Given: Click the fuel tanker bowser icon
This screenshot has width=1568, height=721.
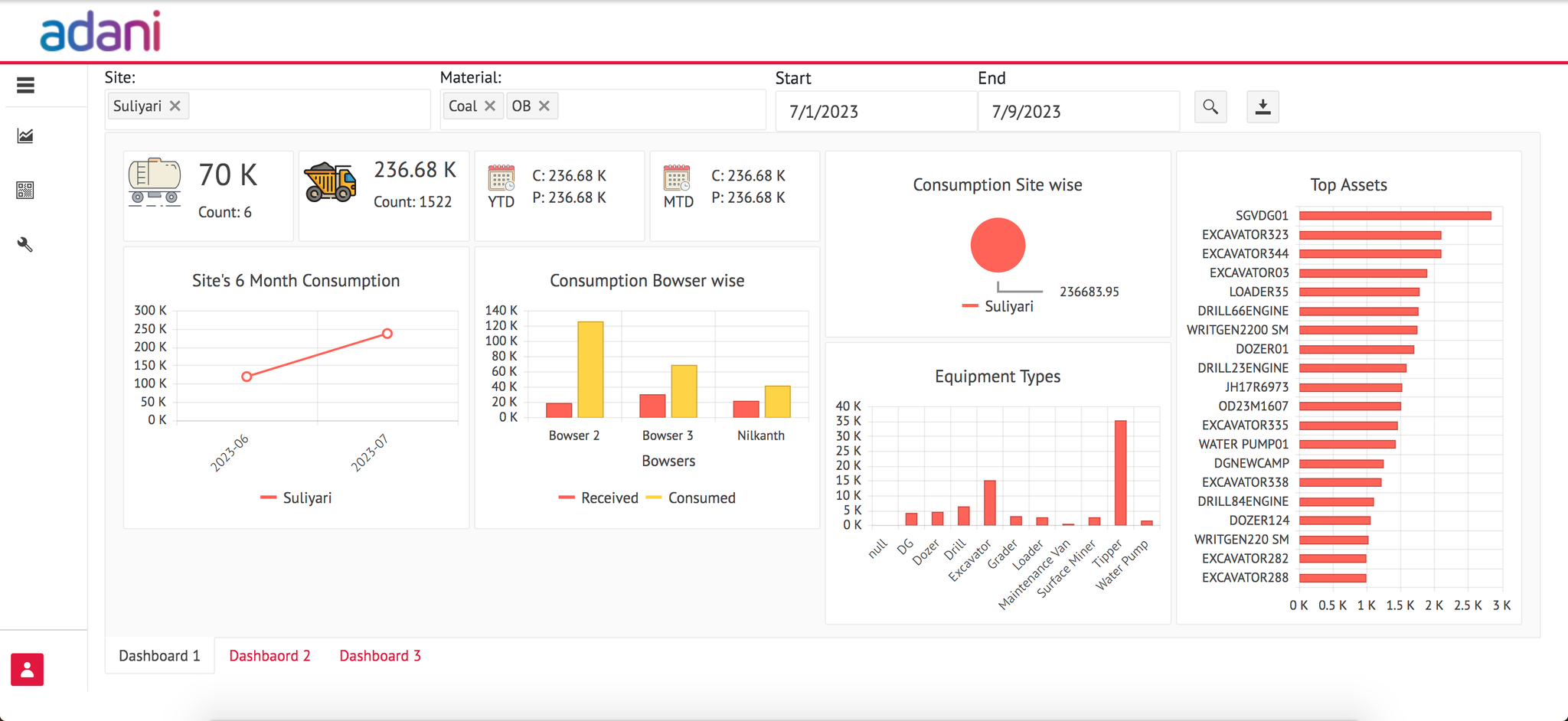Looking at the screenshot, I should click(x=155, y=182).
